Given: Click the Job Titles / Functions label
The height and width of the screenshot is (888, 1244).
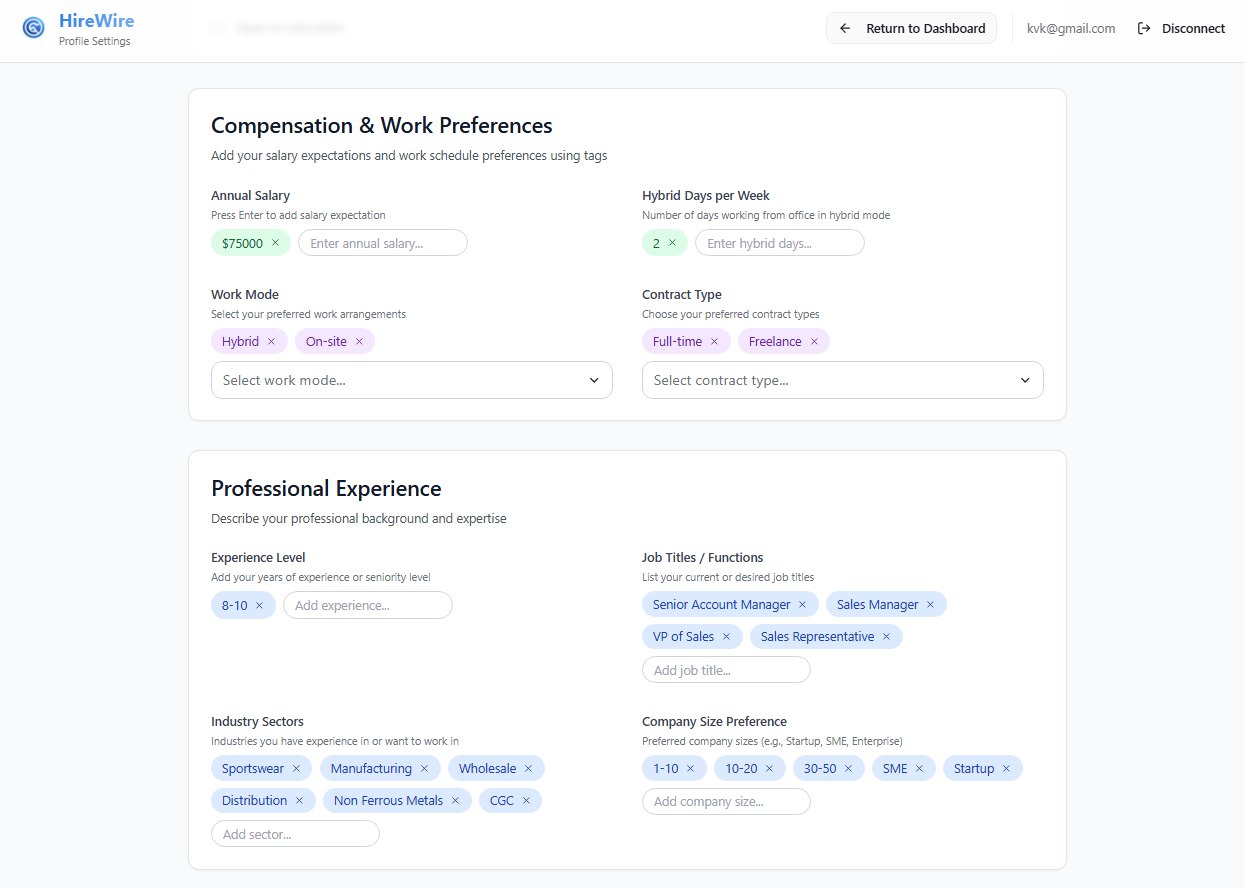Looking at the screenshot, I should click(x=702, y=558).
